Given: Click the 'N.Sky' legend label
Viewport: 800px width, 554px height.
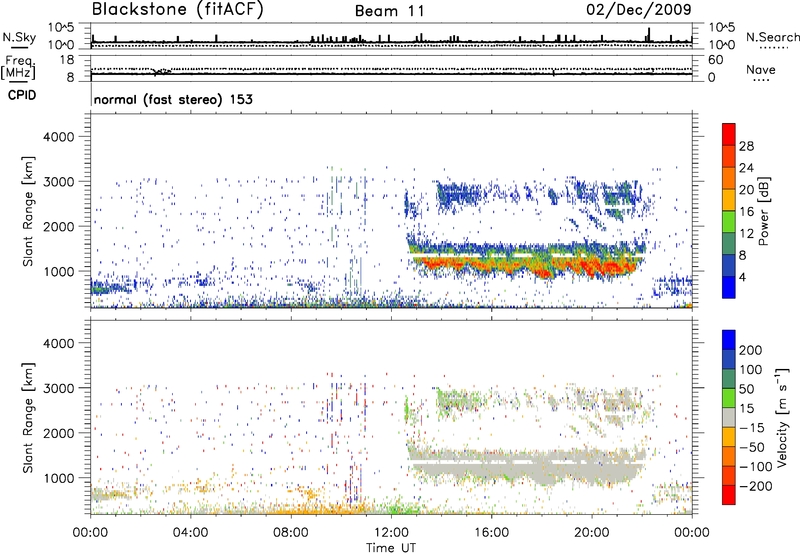Looking at the screenshot, I should coord(19,37).
